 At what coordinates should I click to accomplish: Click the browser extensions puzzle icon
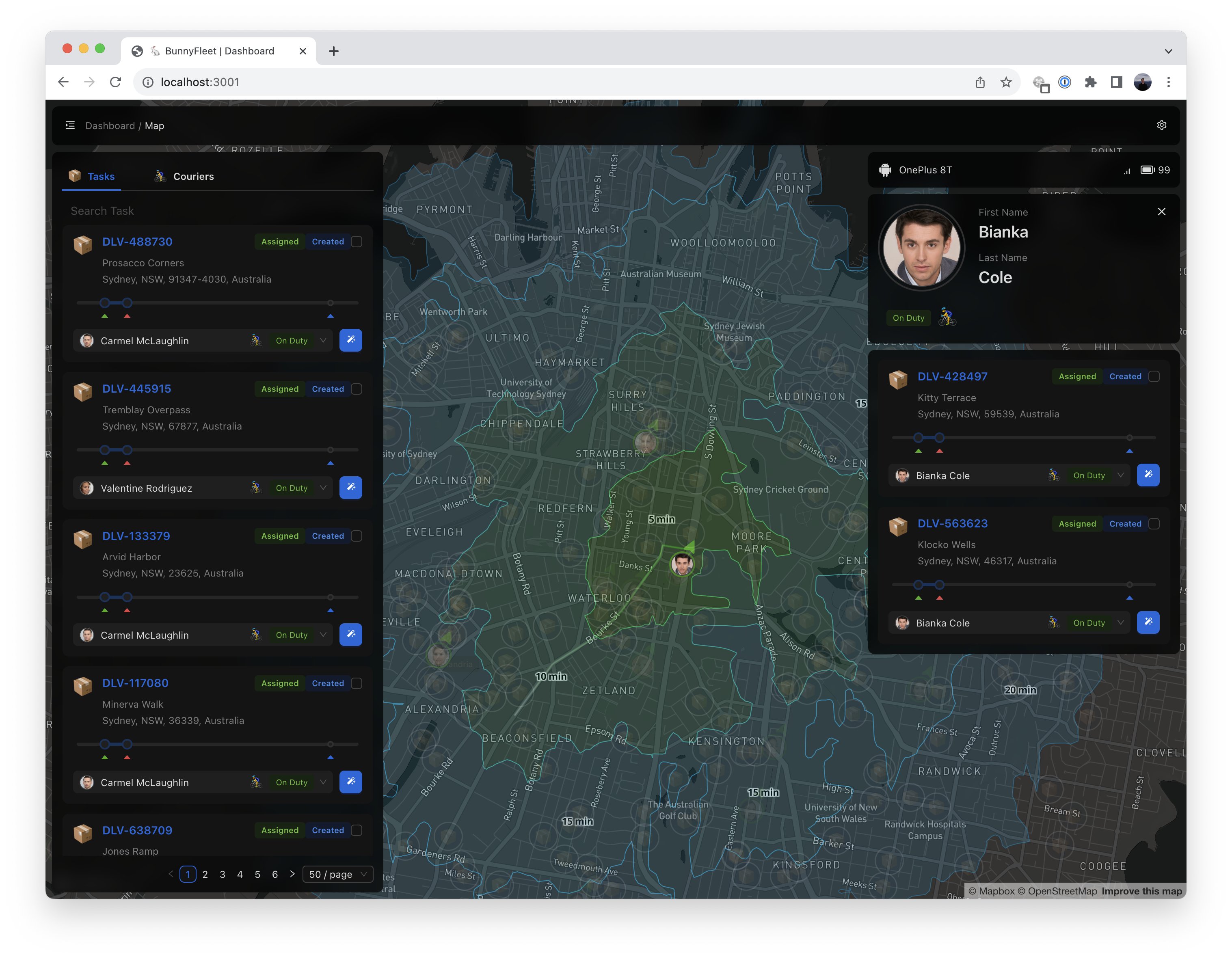tap(1090, 82)
